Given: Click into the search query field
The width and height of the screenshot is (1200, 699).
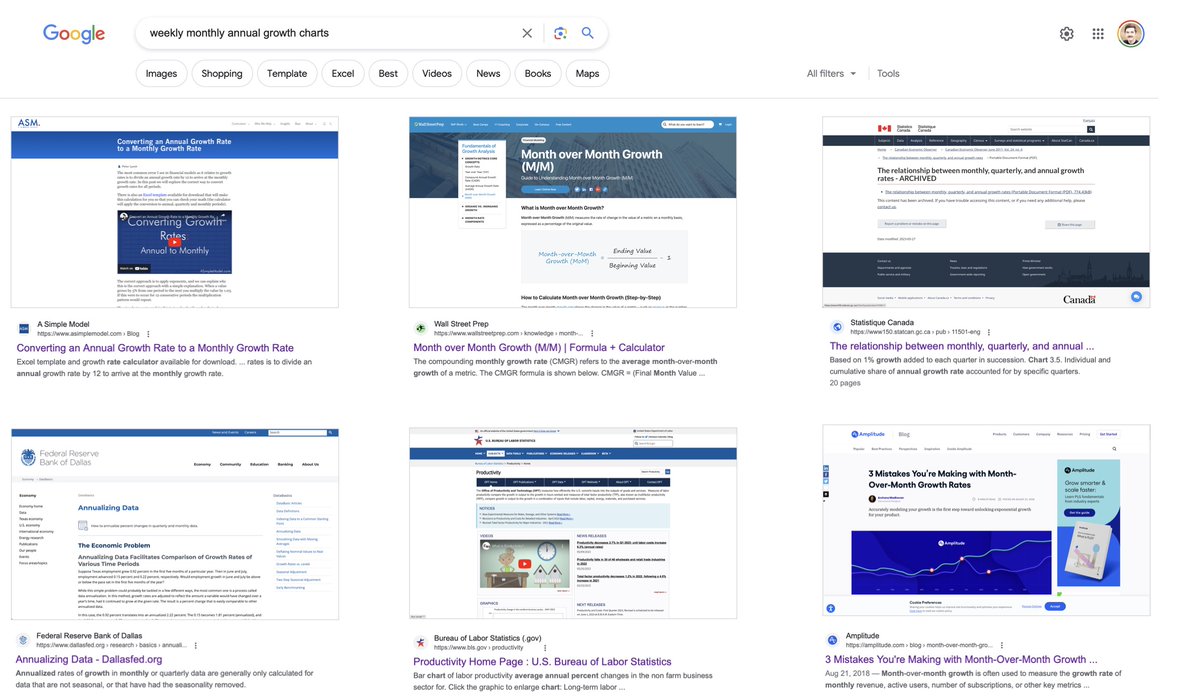Looking at the screenshot, I should click(x=330, y=33).
